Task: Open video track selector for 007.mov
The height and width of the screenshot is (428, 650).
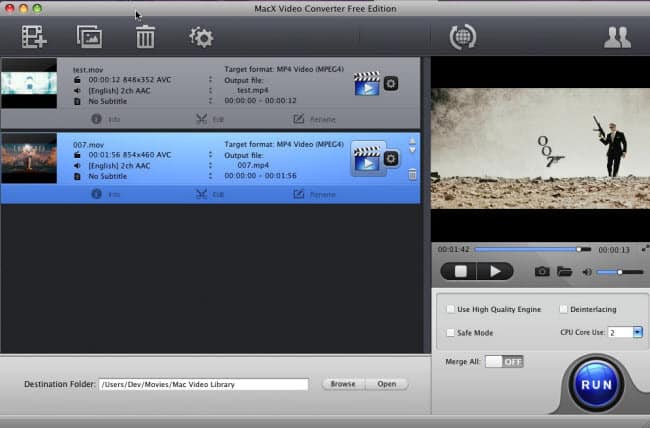Action: click(210, 155)
